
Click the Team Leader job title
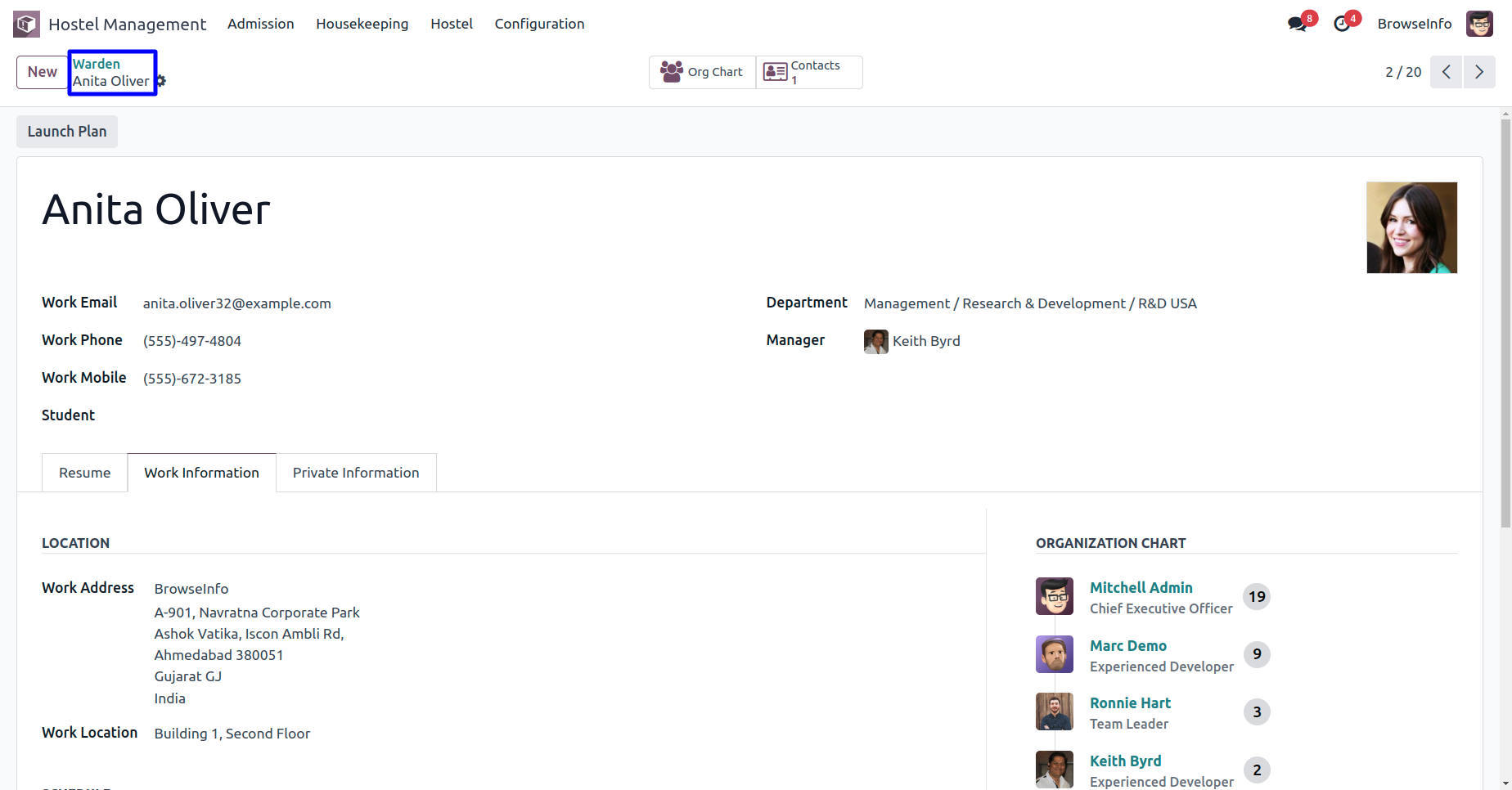[1129, 724]
